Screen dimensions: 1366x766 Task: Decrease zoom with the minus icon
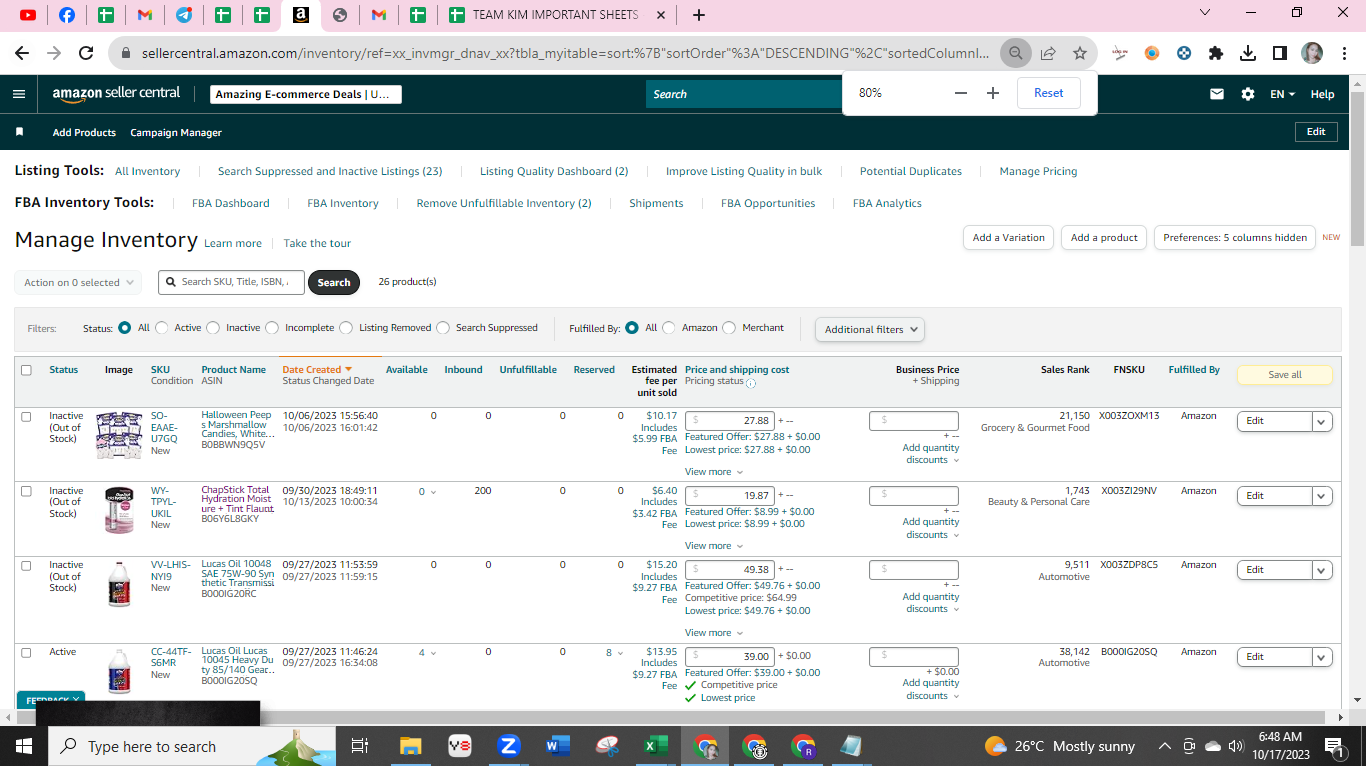tap(961, 93)
